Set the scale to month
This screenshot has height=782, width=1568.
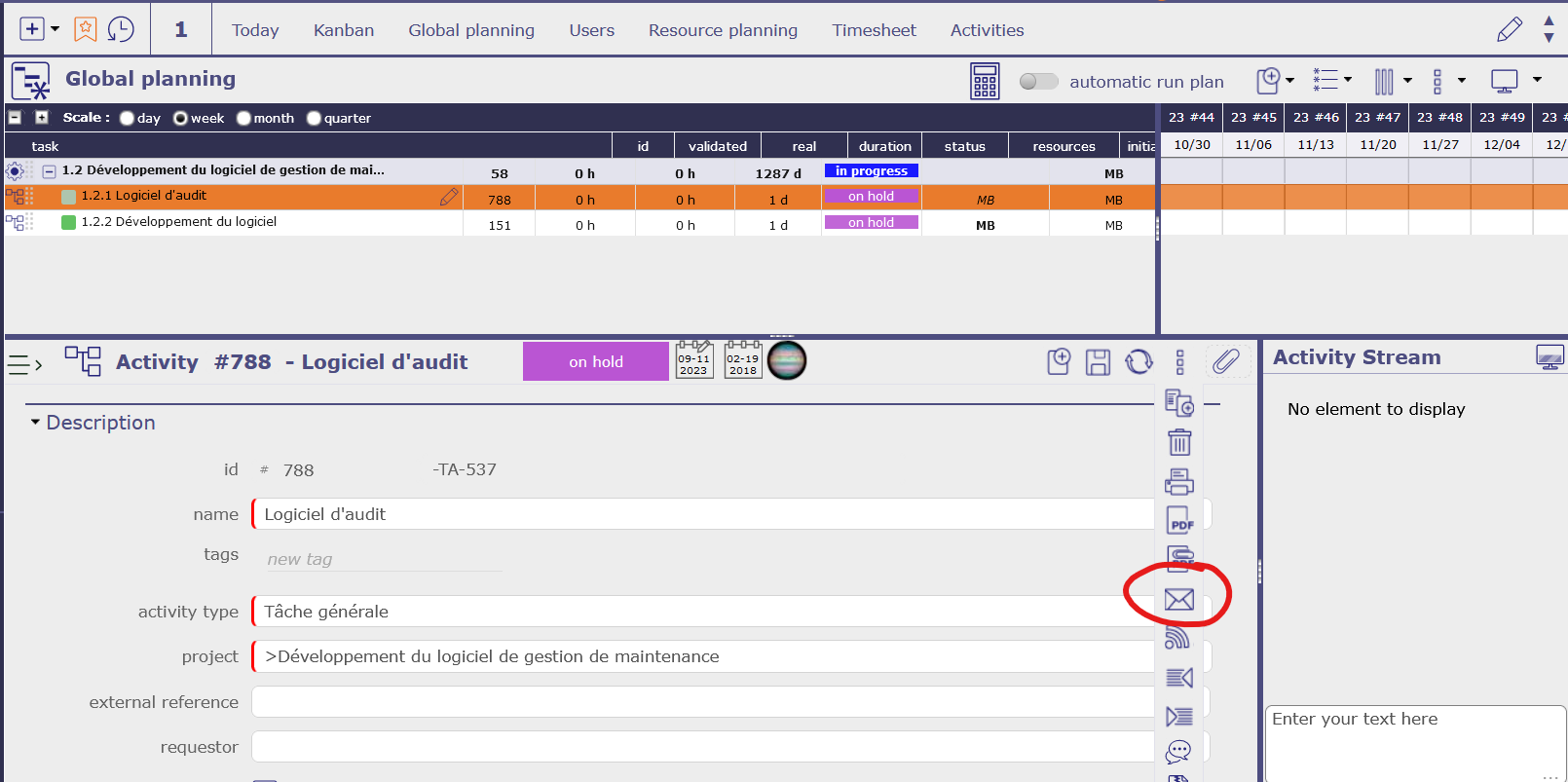(x=243, y=119)
